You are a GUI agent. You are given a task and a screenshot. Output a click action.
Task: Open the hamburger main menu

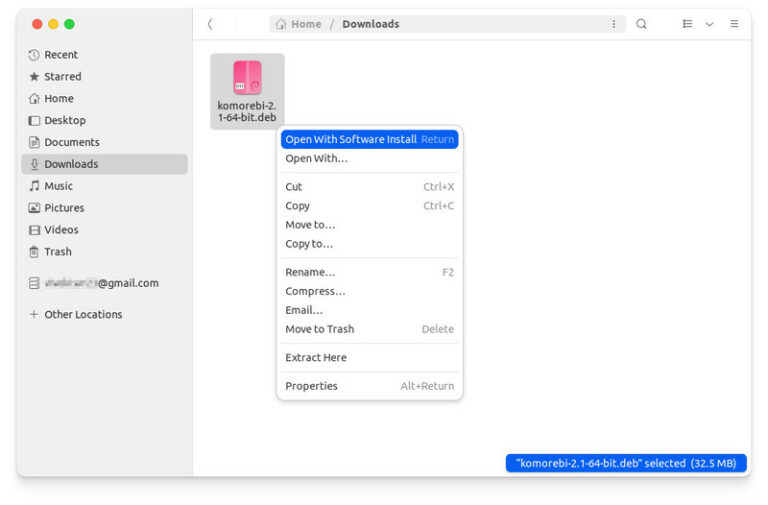click(734, 24)
